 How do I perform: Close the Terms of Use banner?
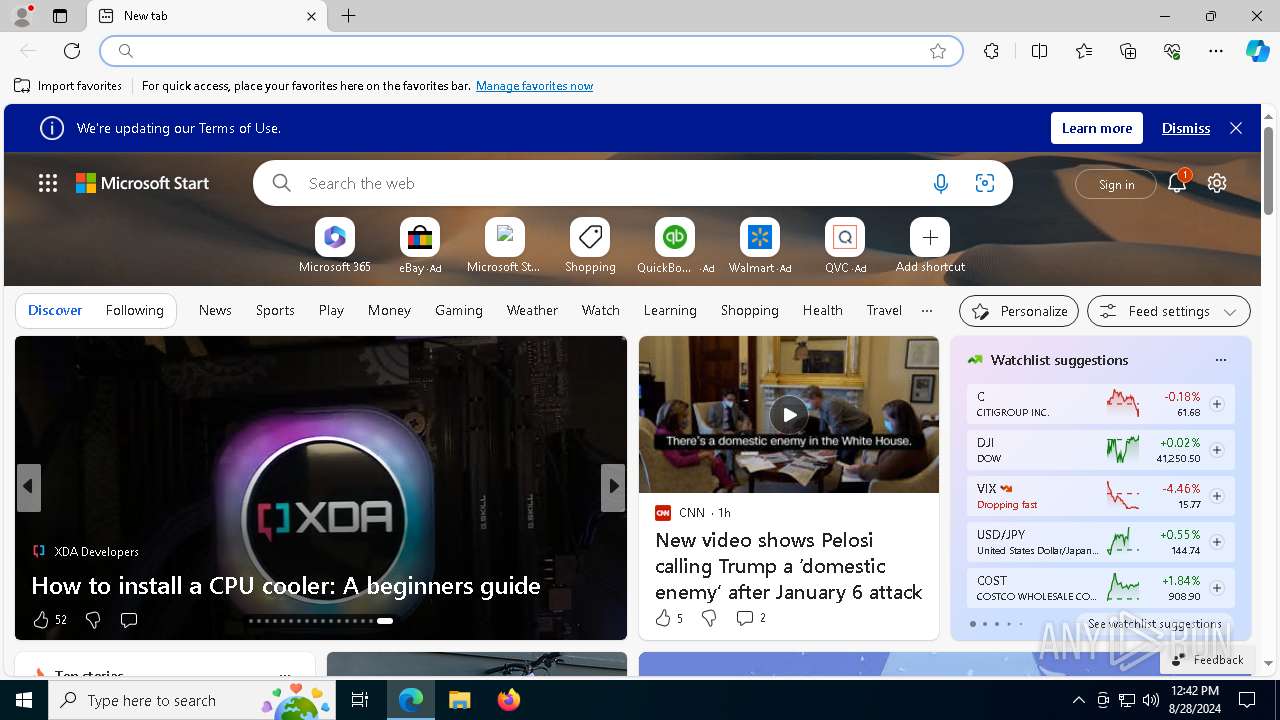pos(1236,128)
